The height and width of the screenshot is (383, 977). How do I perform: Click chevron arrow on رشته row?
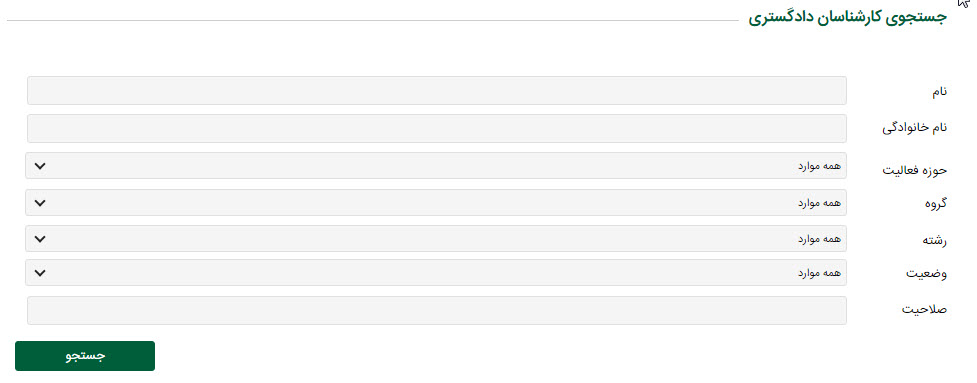40,239
